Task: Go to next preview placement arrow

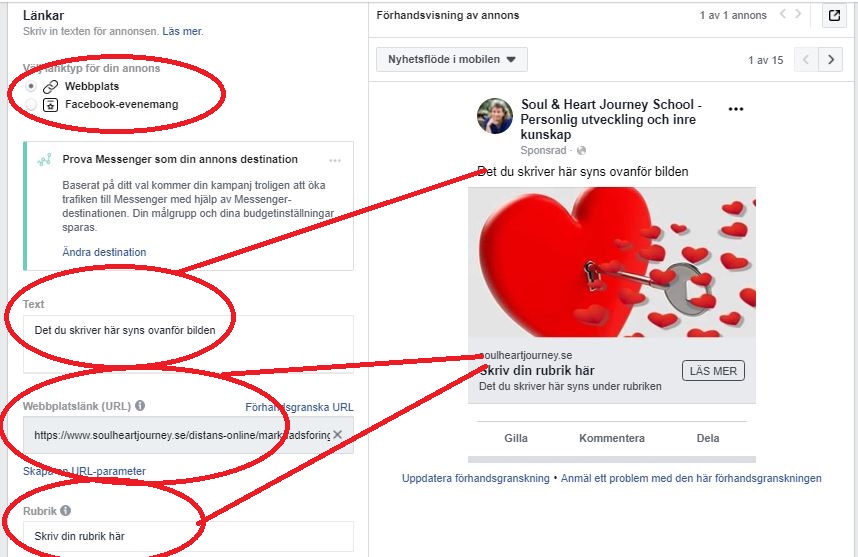Action: tap(831, 59)
